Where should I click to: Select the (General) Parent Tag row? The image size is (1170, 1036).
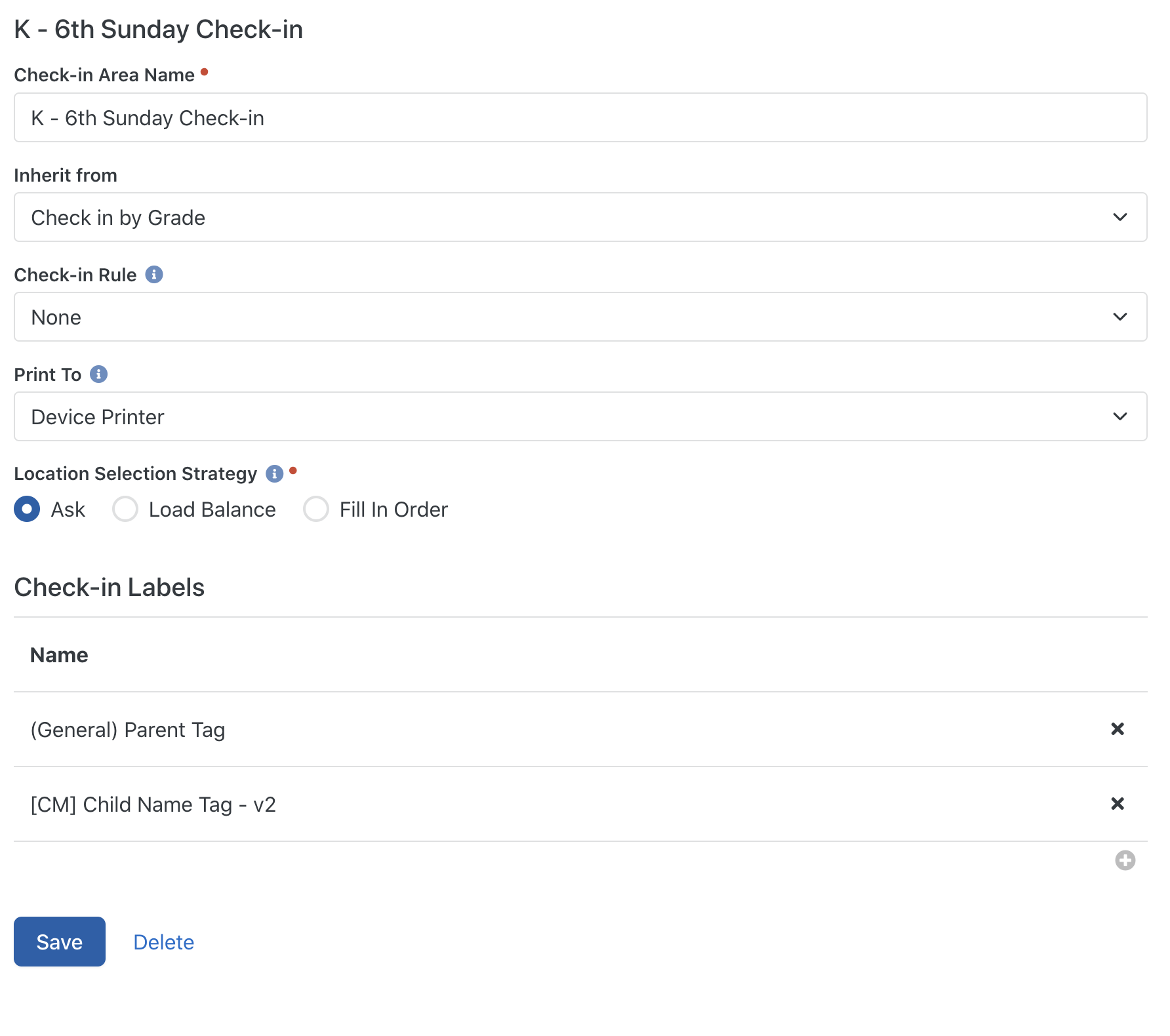[x=128, y=729]
